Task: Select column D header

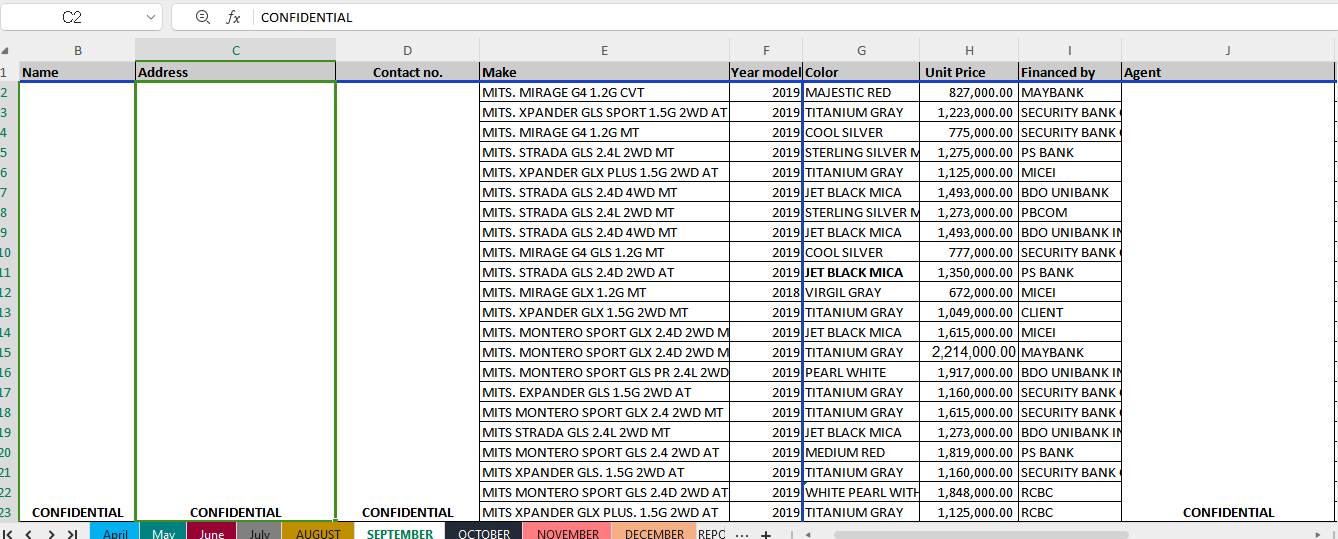Action: point(408,51)
